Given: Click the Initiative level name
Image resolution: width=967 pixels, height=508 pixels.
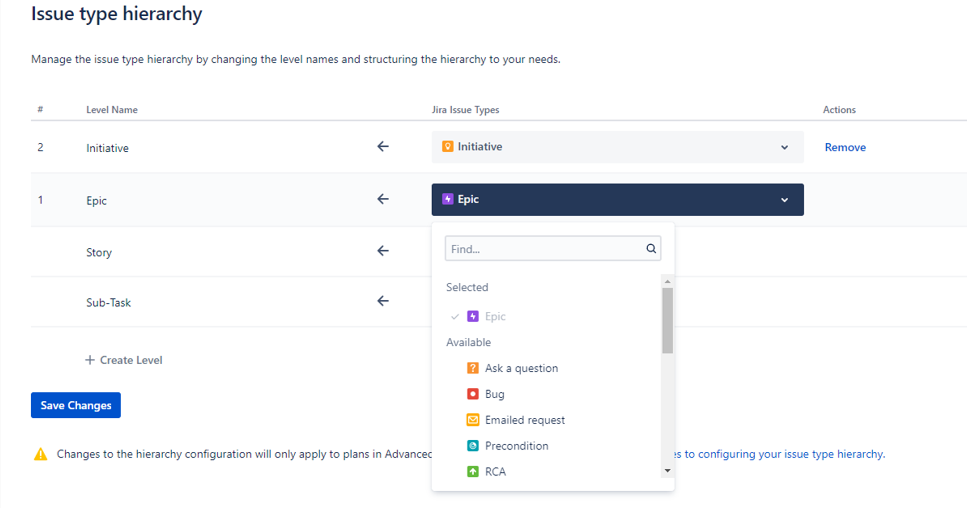Looking at the screenshot, I should click(107, 148).
